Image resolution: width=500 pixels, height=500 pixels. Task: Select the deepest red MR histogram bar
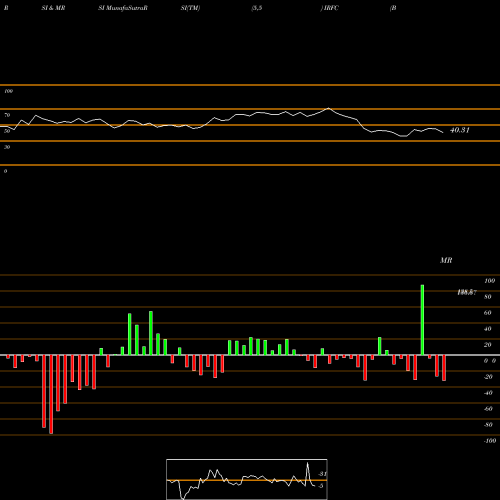51,394
